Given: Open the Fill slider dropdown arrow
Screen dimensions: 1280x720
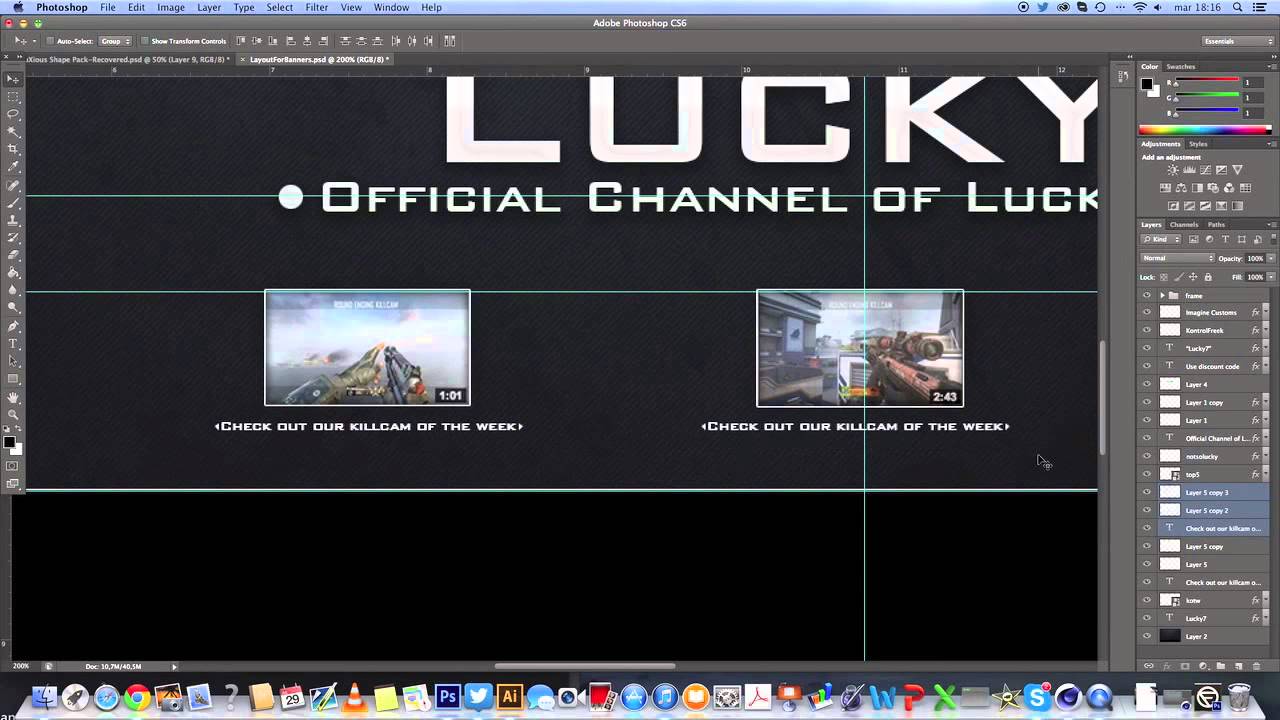Looking at the screenshot, I should point(1271,277).
